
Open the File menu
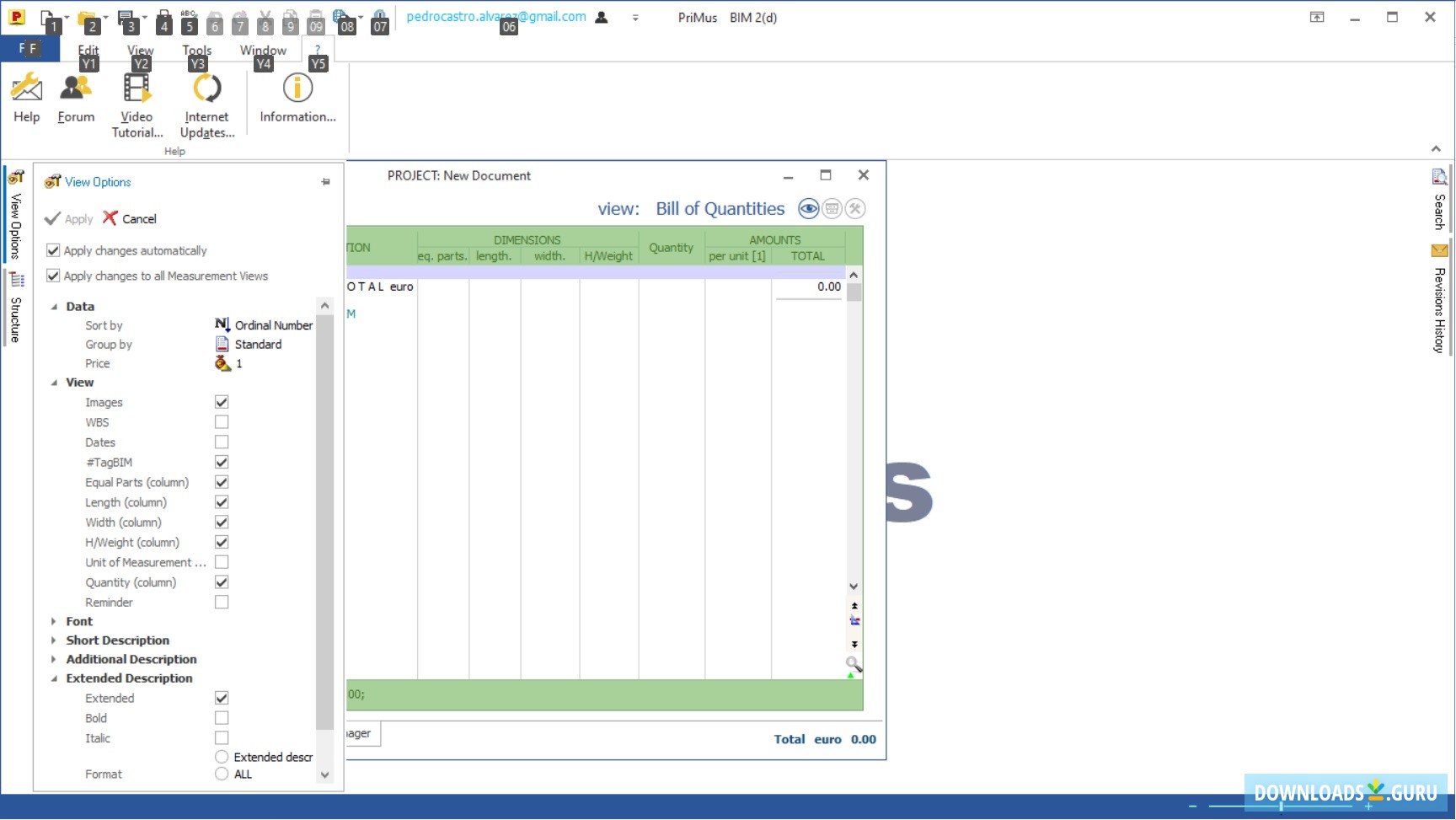(29, 49)
